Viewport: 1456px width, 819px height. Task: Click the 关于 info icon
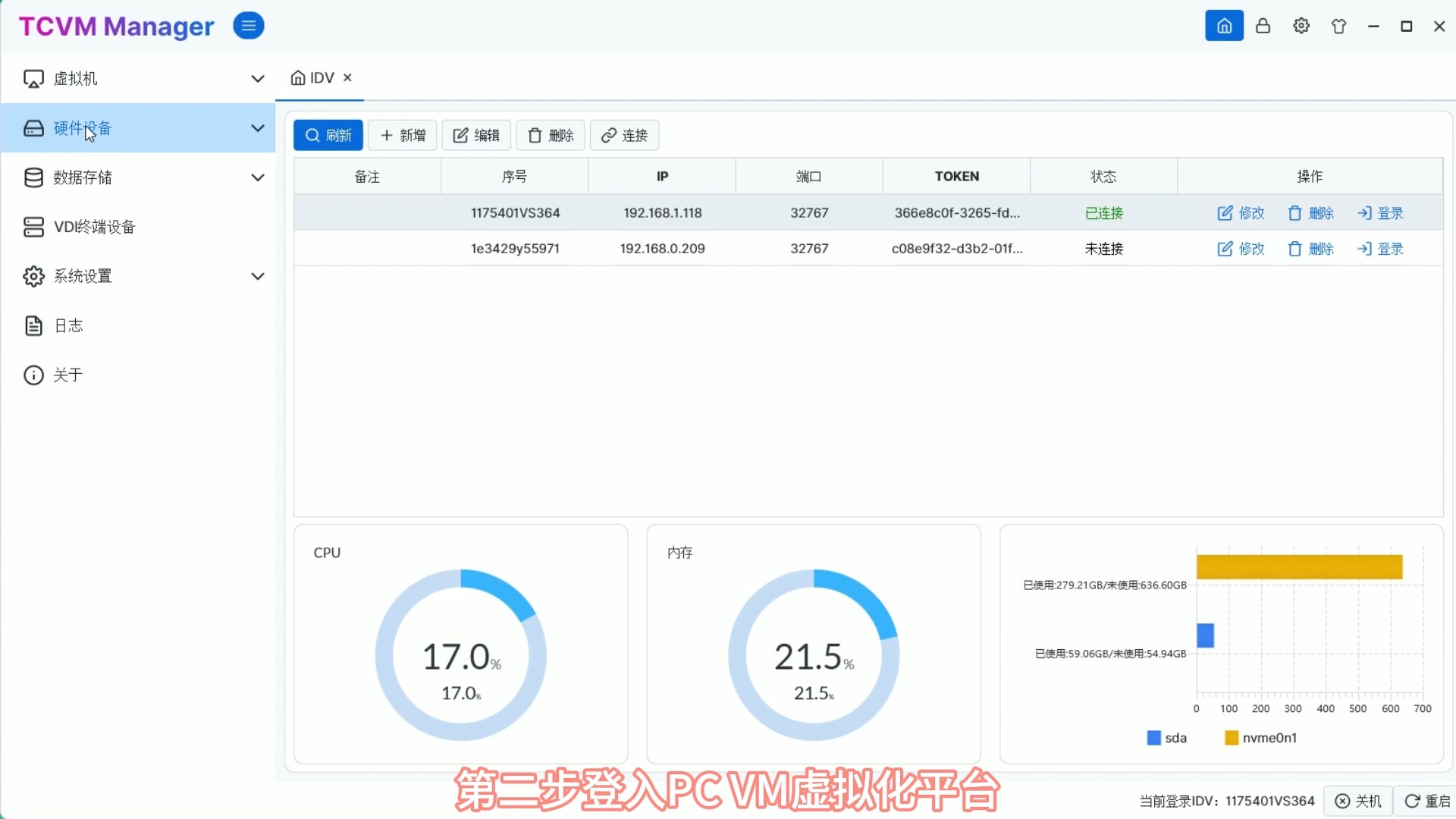(x=33, y=375)
